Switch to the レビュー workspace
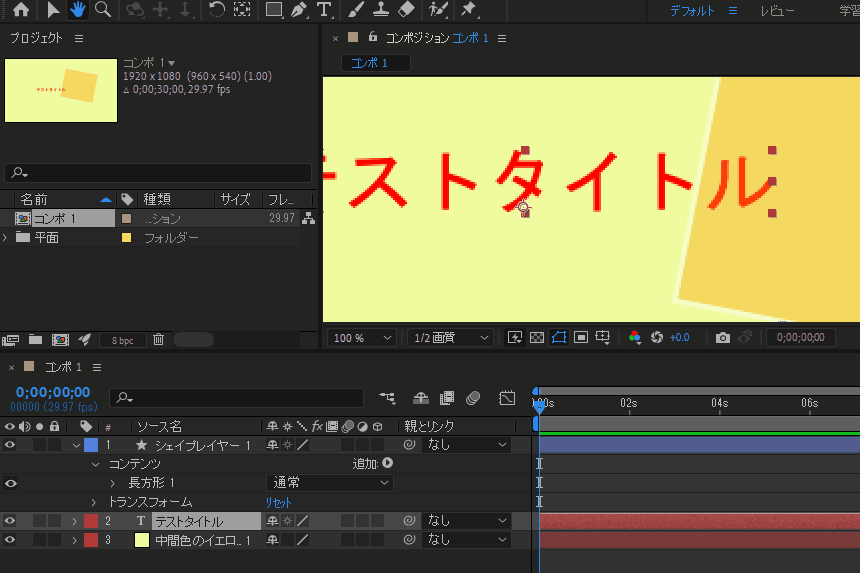Screen dimensions: 860x573 (x=777, y=11)
